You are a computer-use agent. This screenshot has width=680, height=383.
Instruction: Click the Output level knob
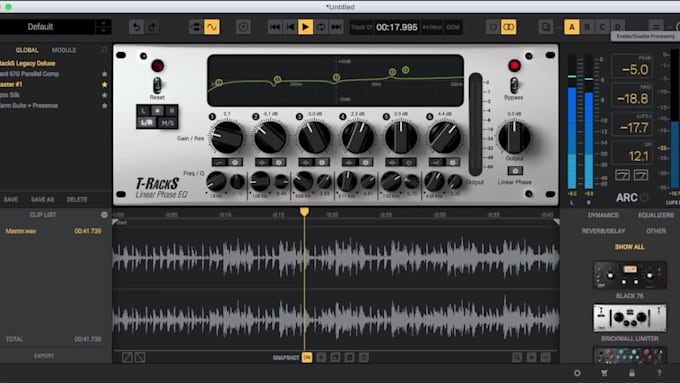(514, 137)
